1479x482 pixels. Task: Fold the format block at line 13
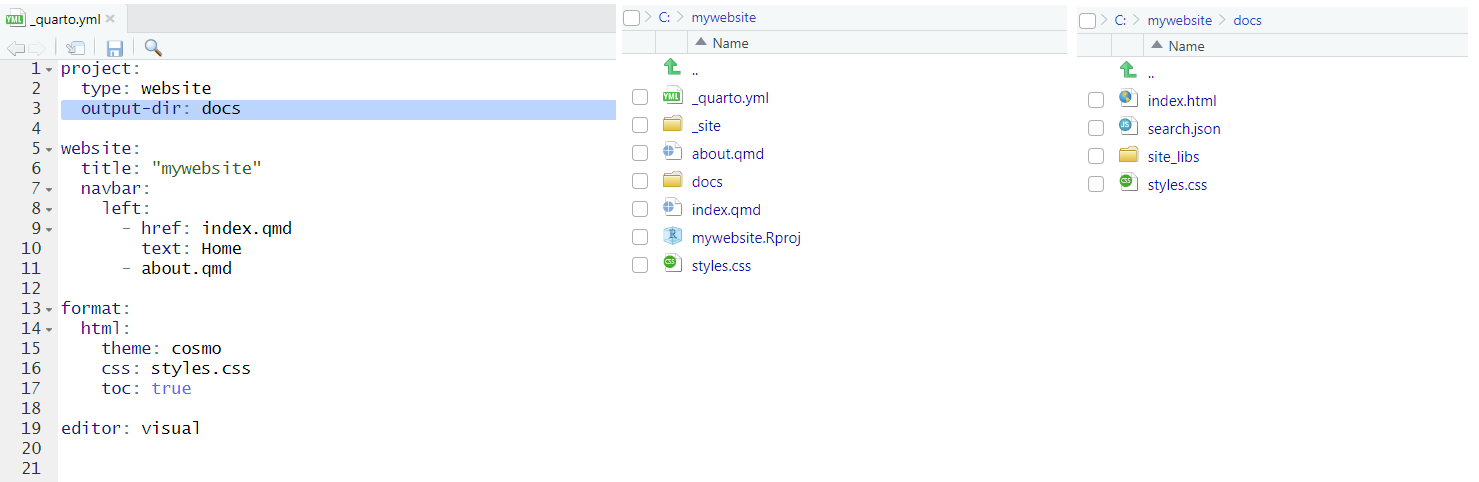(x=49, y=309)
